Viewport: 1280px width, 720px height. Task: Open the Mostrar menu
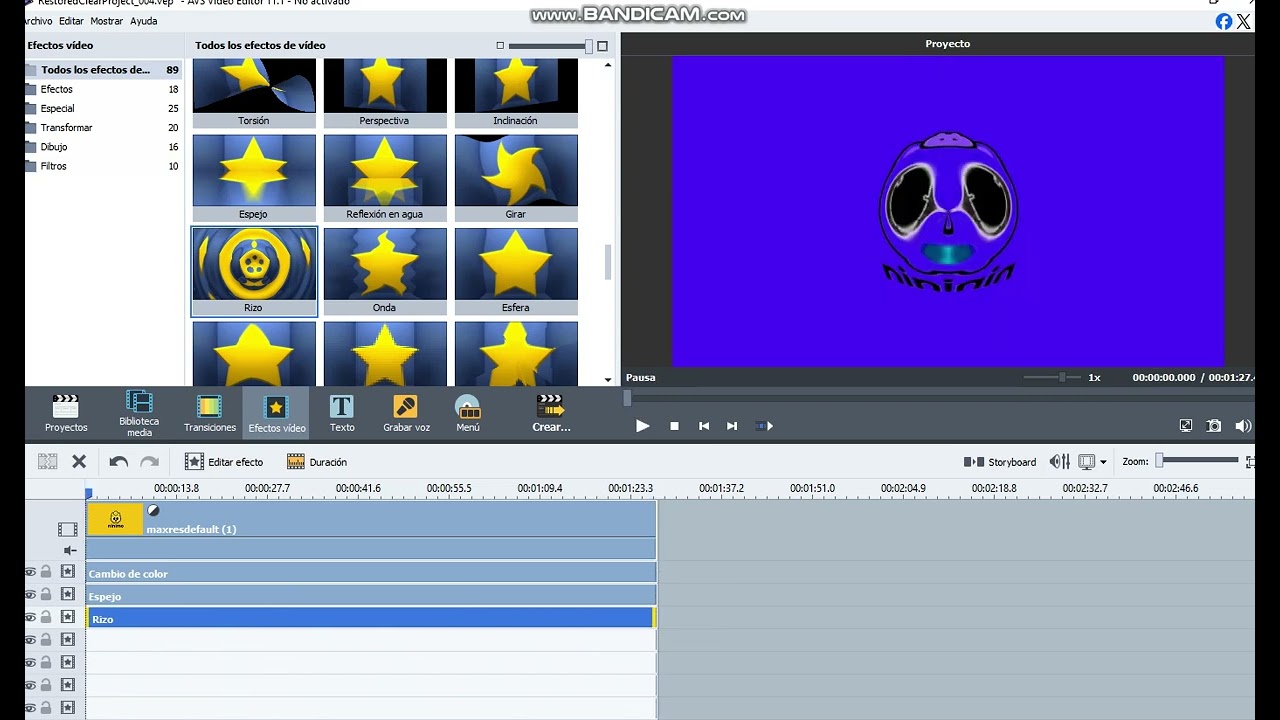(107, 21)
